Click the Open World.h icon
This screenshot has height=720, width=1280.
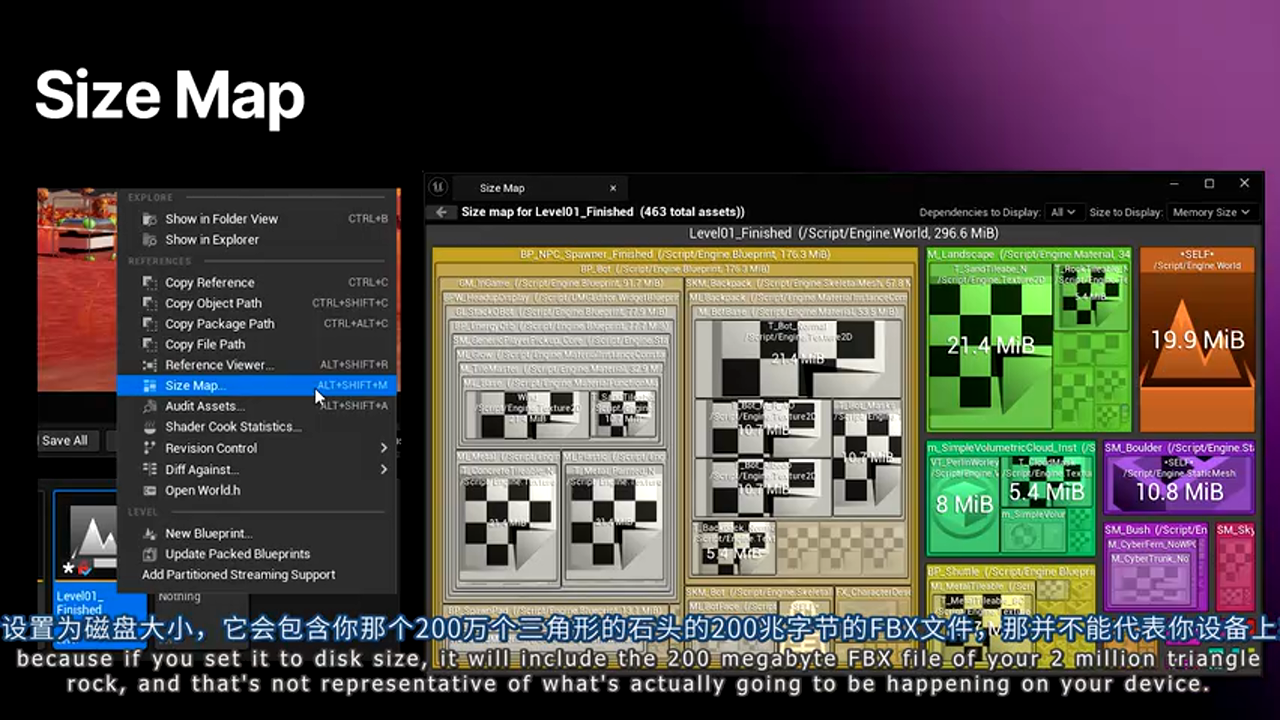[x=148, y=490]
